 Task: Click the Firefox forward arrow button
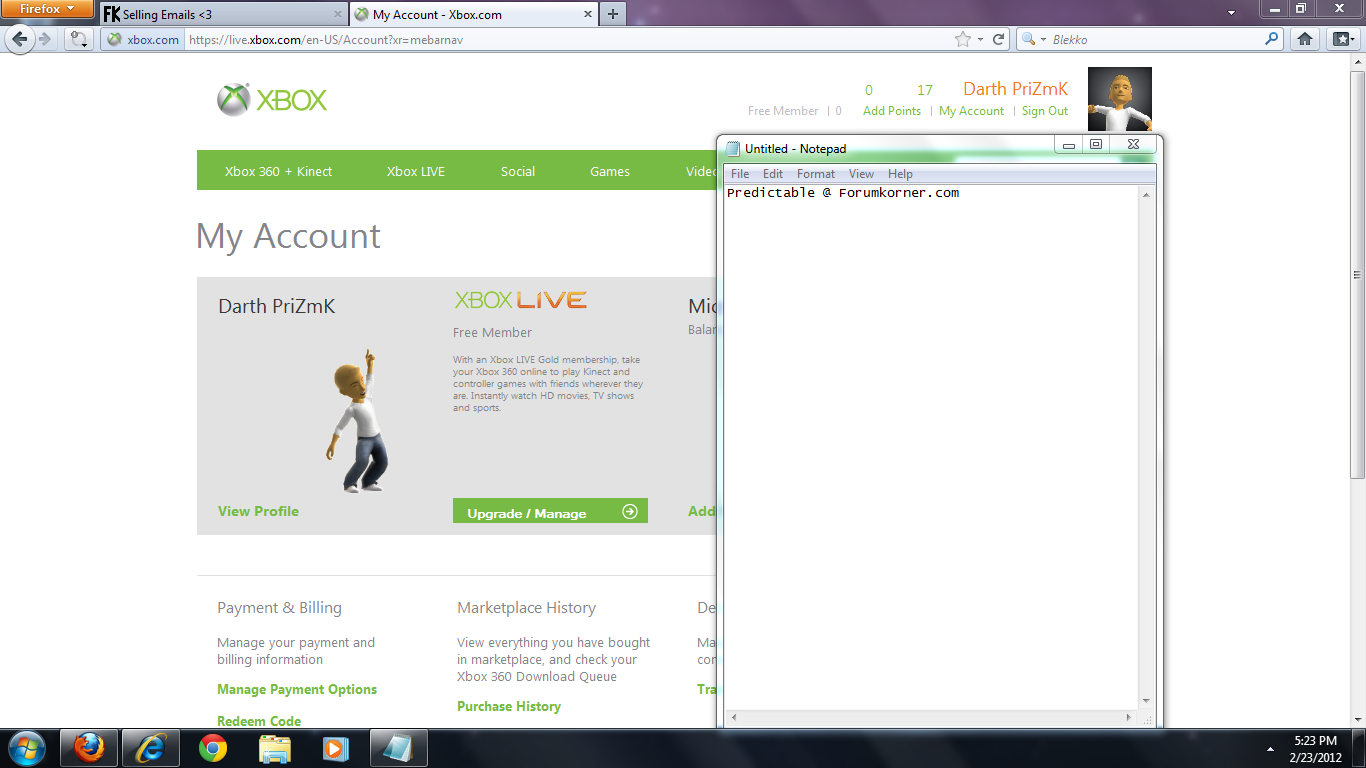pyautogui.click(x=45, y=39)
